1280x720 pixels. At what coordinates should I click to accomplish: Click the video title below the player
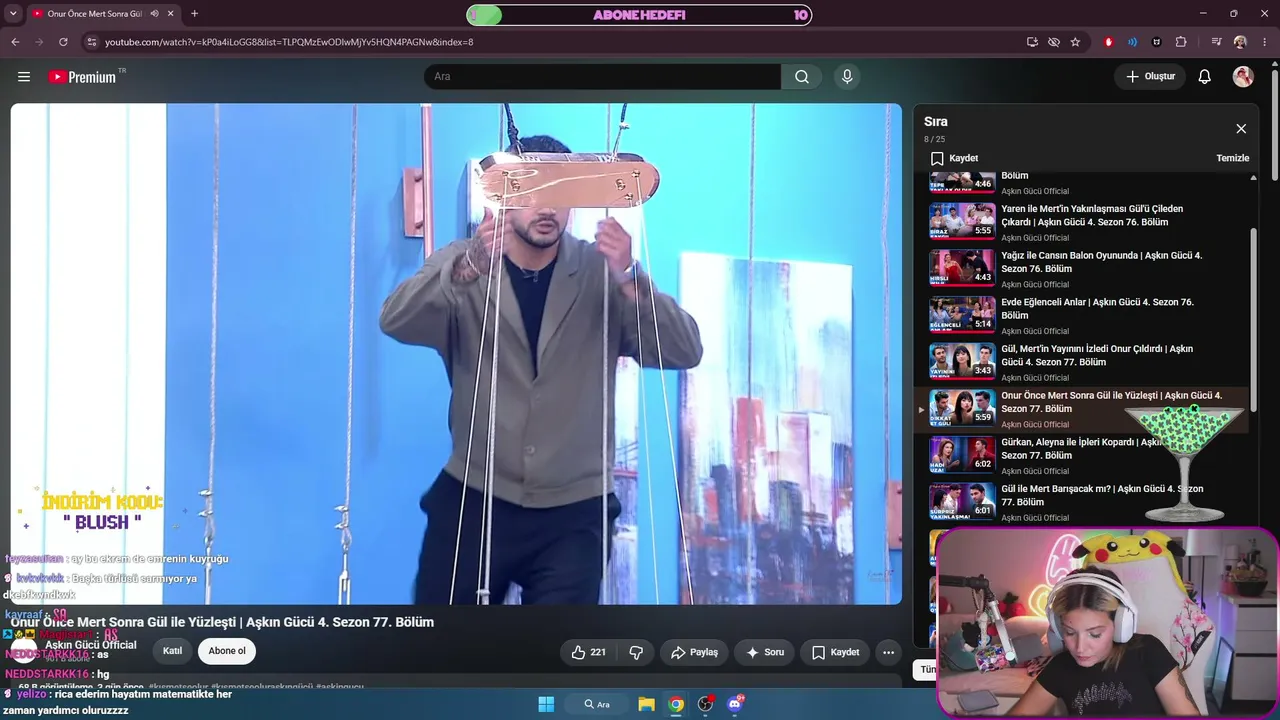point(223,622)
